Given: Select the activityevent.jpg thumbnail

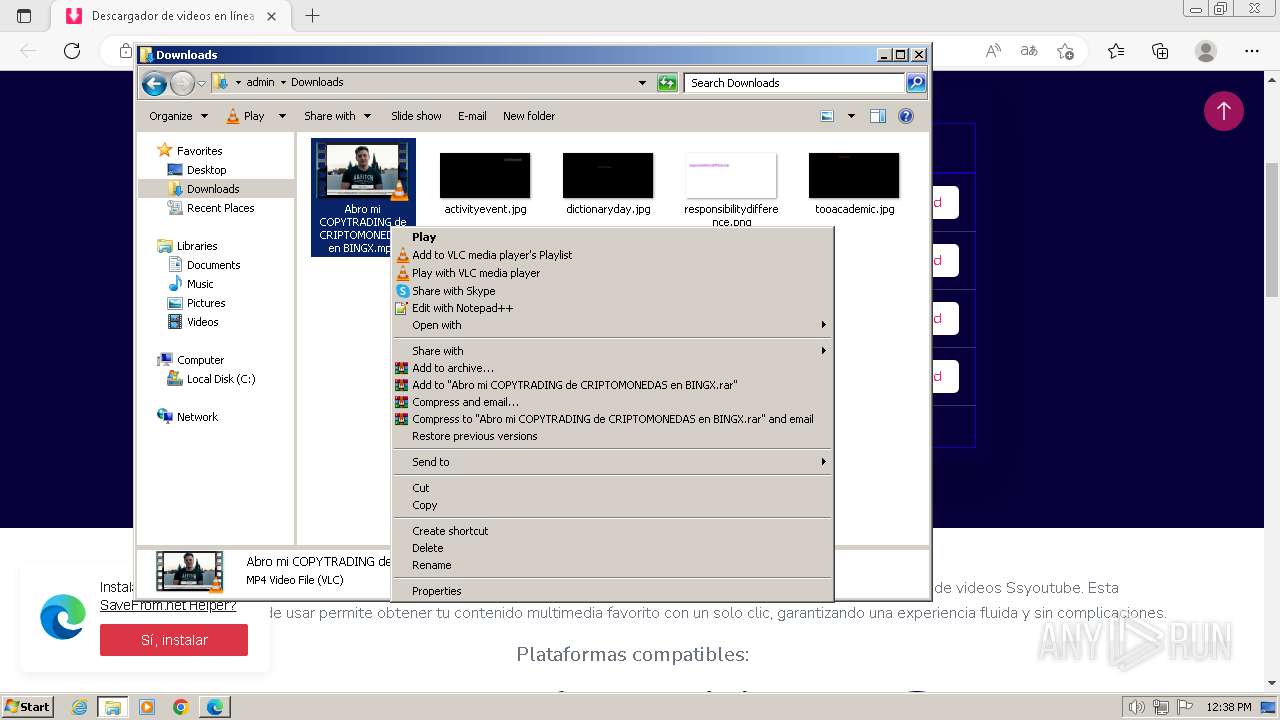Looking at the screenshot, I should tap(485, 176).
